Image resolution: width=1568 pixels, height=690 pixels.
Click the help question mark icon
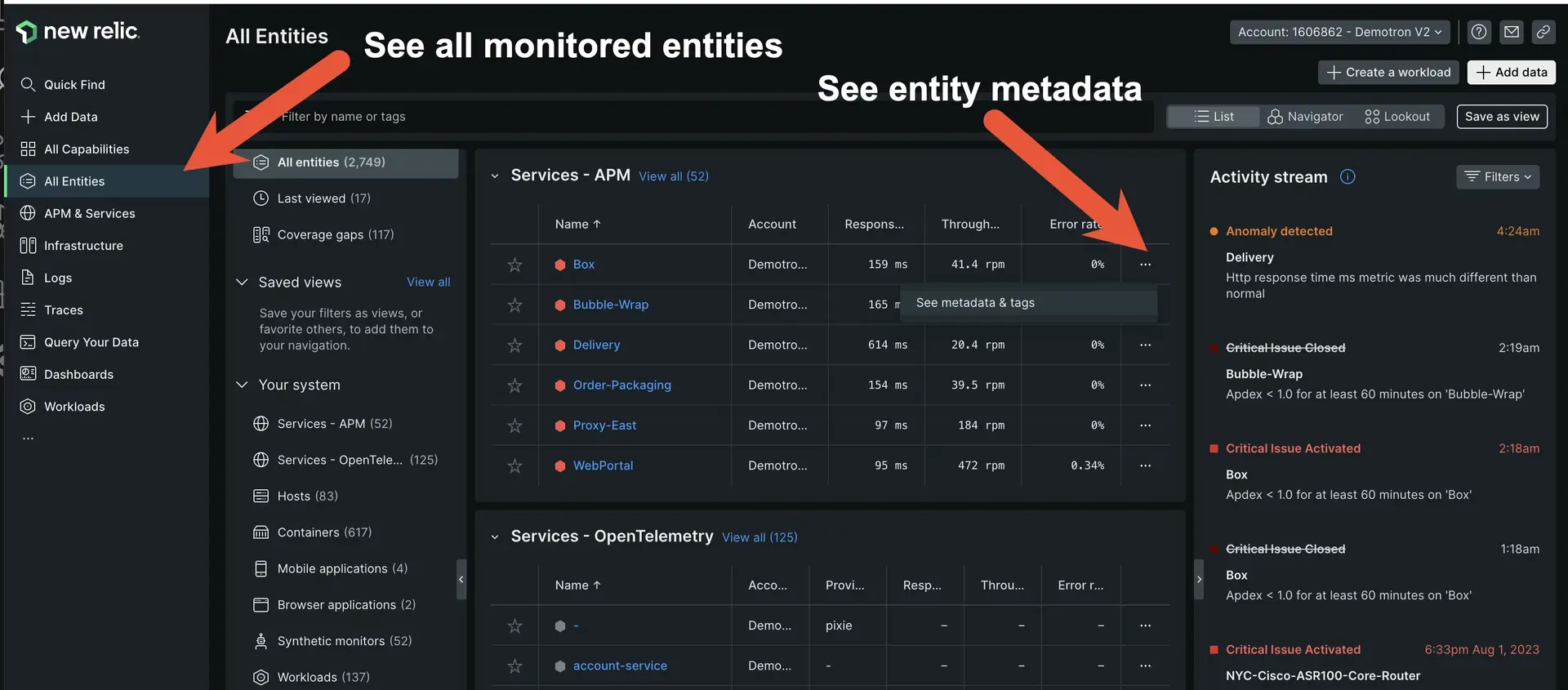(1478, 32)
